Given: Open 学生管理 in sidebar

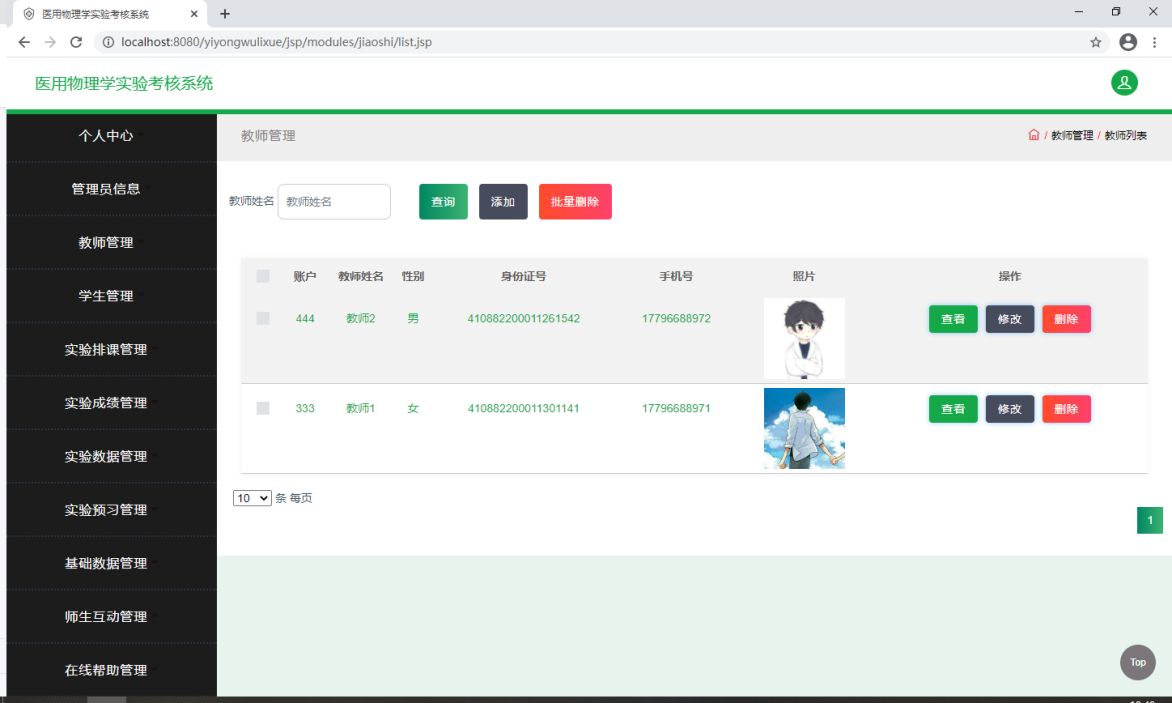Looking at the screenshot, I should pos(106,296).
